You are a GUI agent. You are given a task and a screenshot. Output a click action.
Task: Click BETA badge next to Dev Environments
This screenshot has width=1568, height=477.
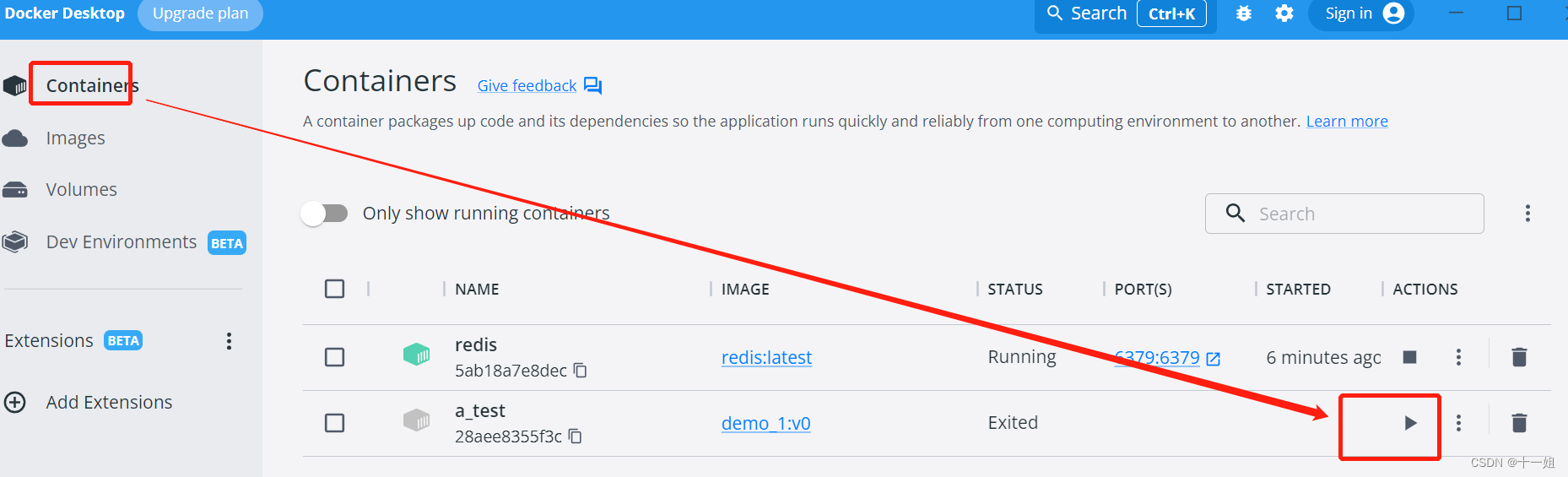click(x=227, y=243)
